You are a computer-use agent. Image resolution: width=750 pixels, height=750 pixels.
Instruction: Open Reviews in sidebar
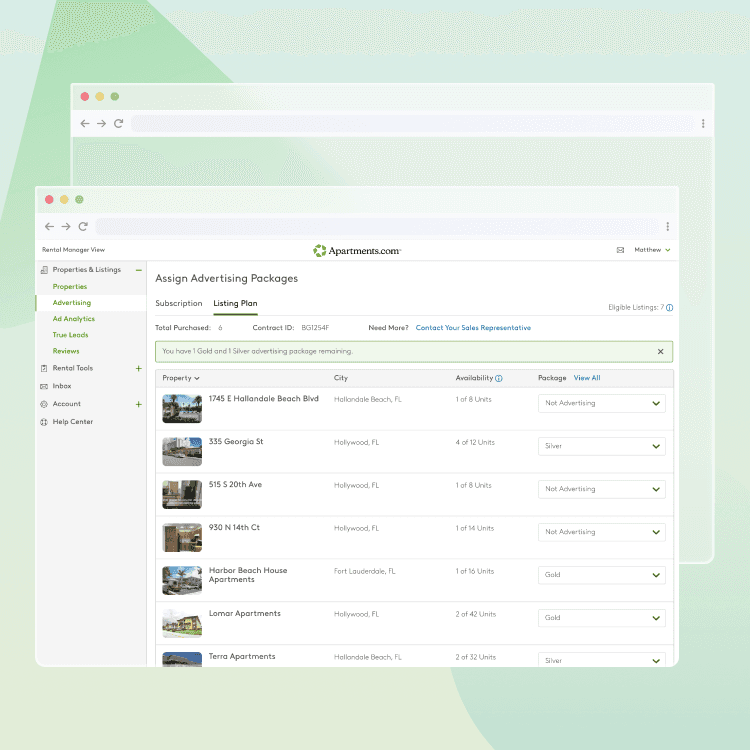click(66, 351)
